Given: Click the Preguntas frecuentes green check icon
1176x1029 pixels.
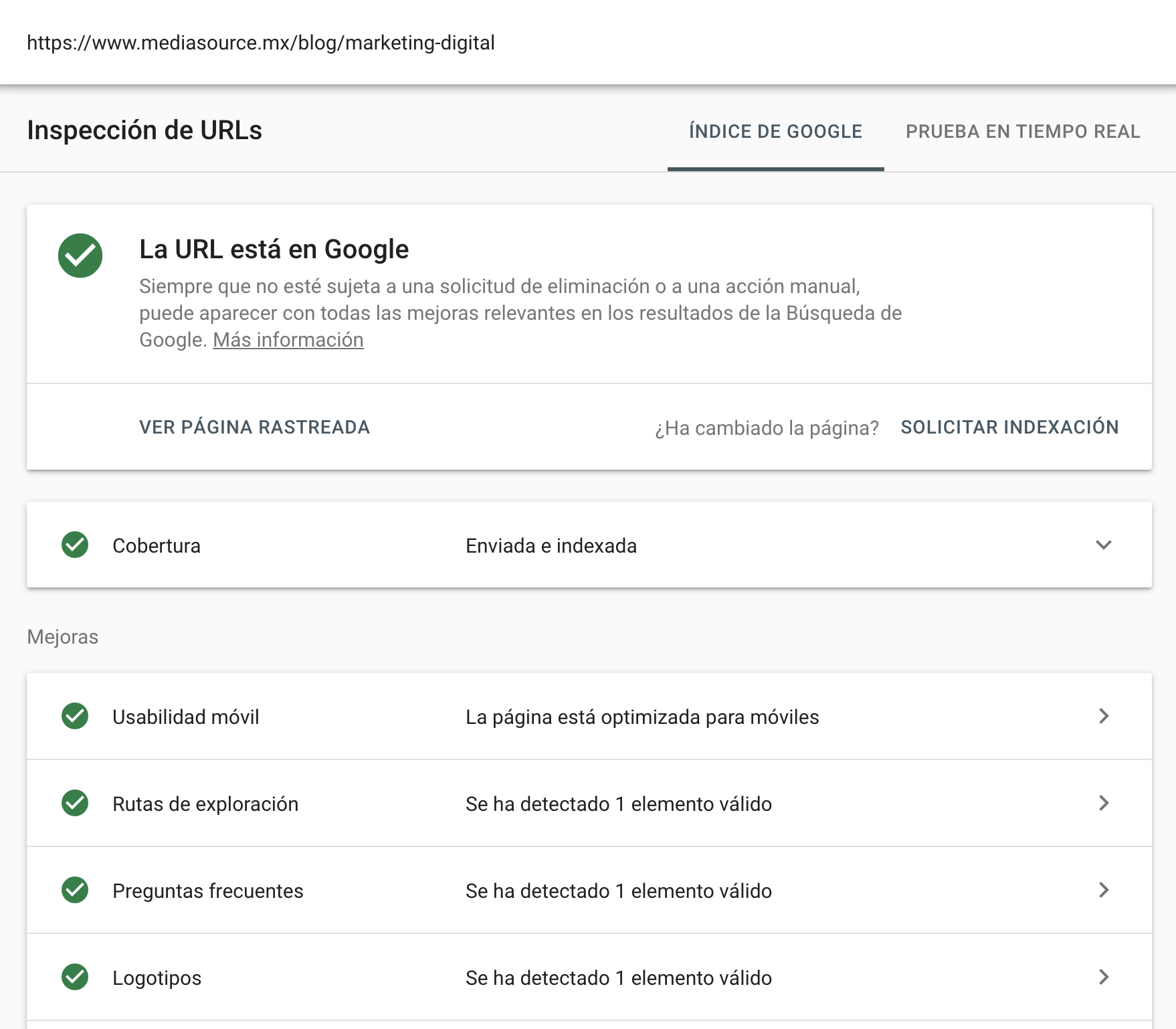Looking at the screenshot, I should point(75,891).
